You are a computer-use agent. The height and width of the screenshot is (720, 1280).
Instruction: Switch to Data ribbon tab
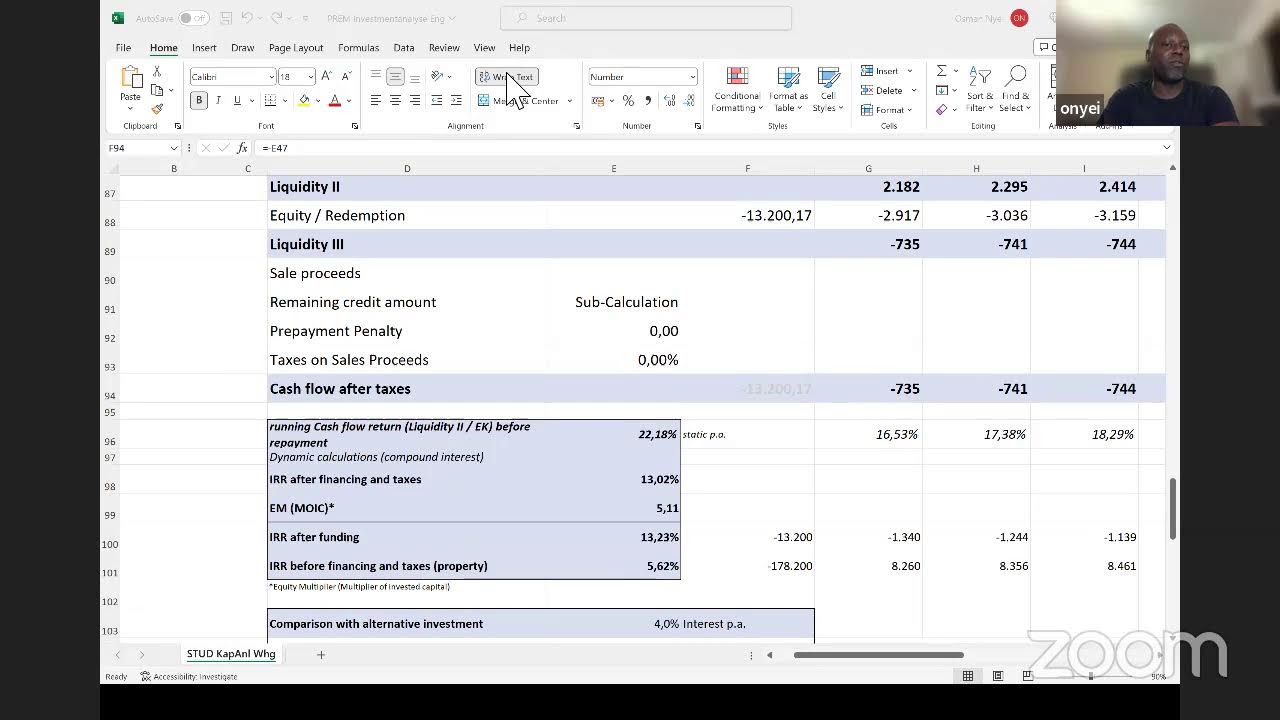(x=404, y=47)
